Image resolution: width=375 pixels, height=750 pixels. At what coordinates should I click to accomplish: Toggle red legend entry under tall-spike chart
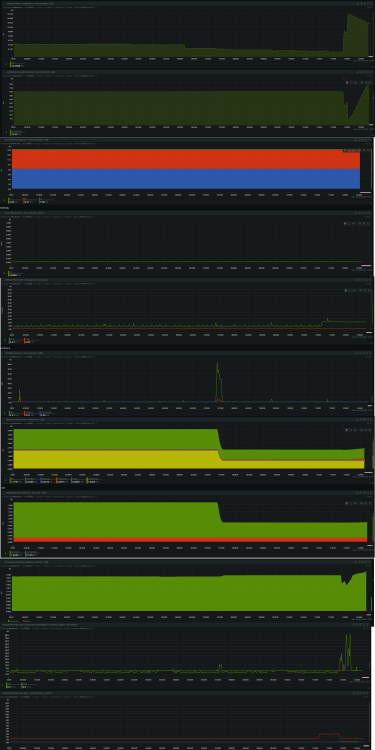[x=31, y=413]
